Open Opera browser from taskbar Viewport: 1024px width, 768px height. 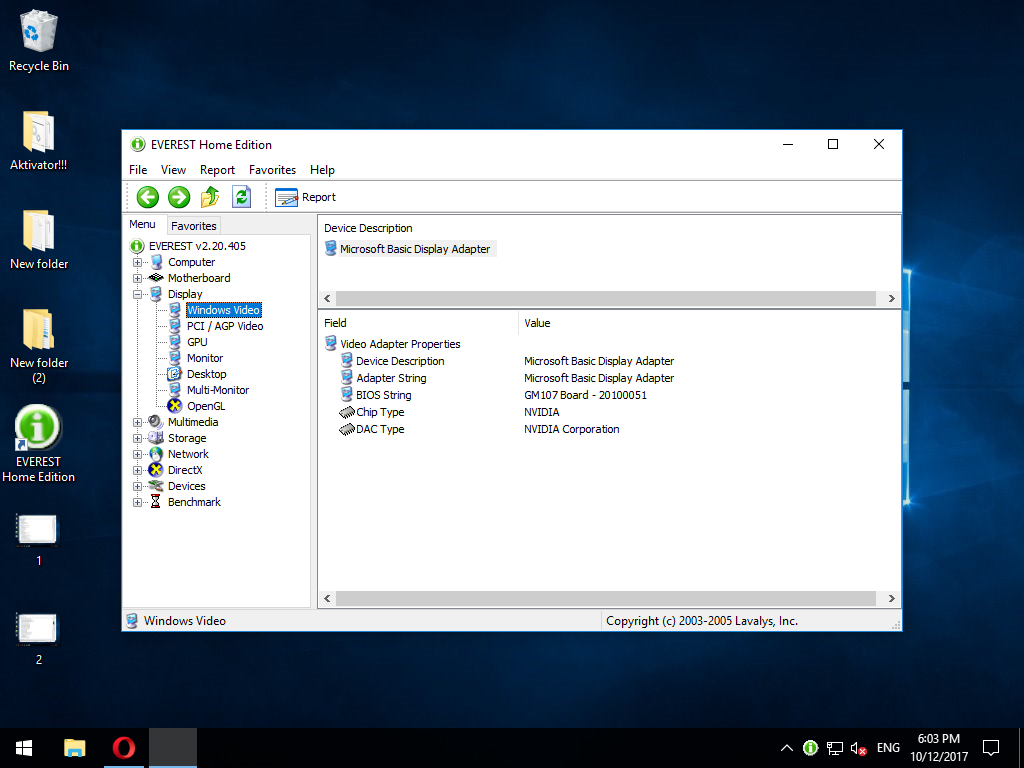(x=123, y=748)
